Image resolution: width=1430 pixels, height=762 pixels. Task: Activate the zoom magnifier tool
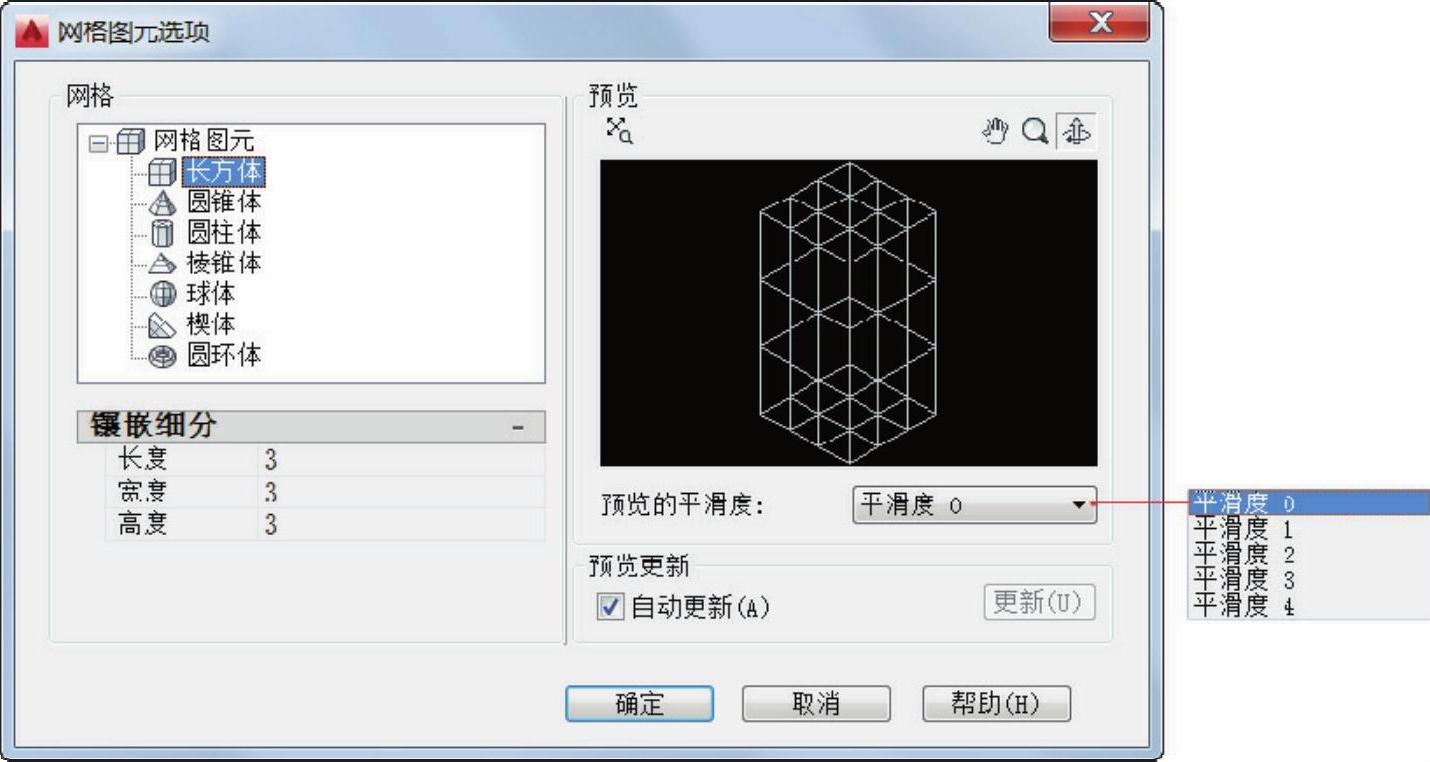click(1035, 132)
